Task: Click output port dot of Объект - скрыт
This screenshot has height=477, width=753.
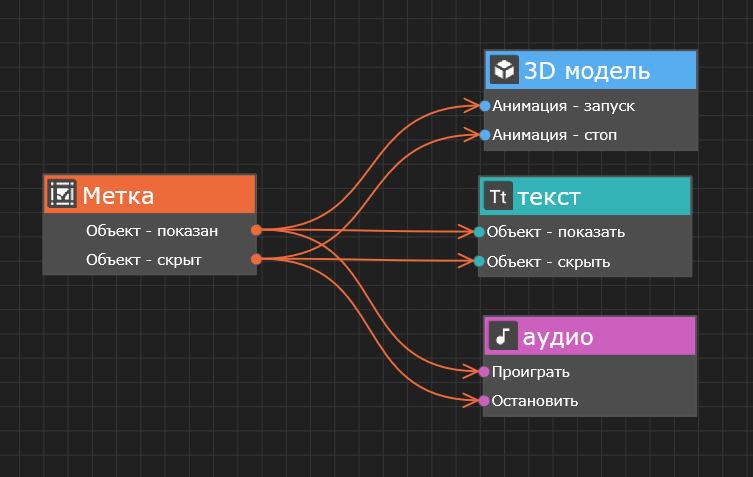Action: 256,260
